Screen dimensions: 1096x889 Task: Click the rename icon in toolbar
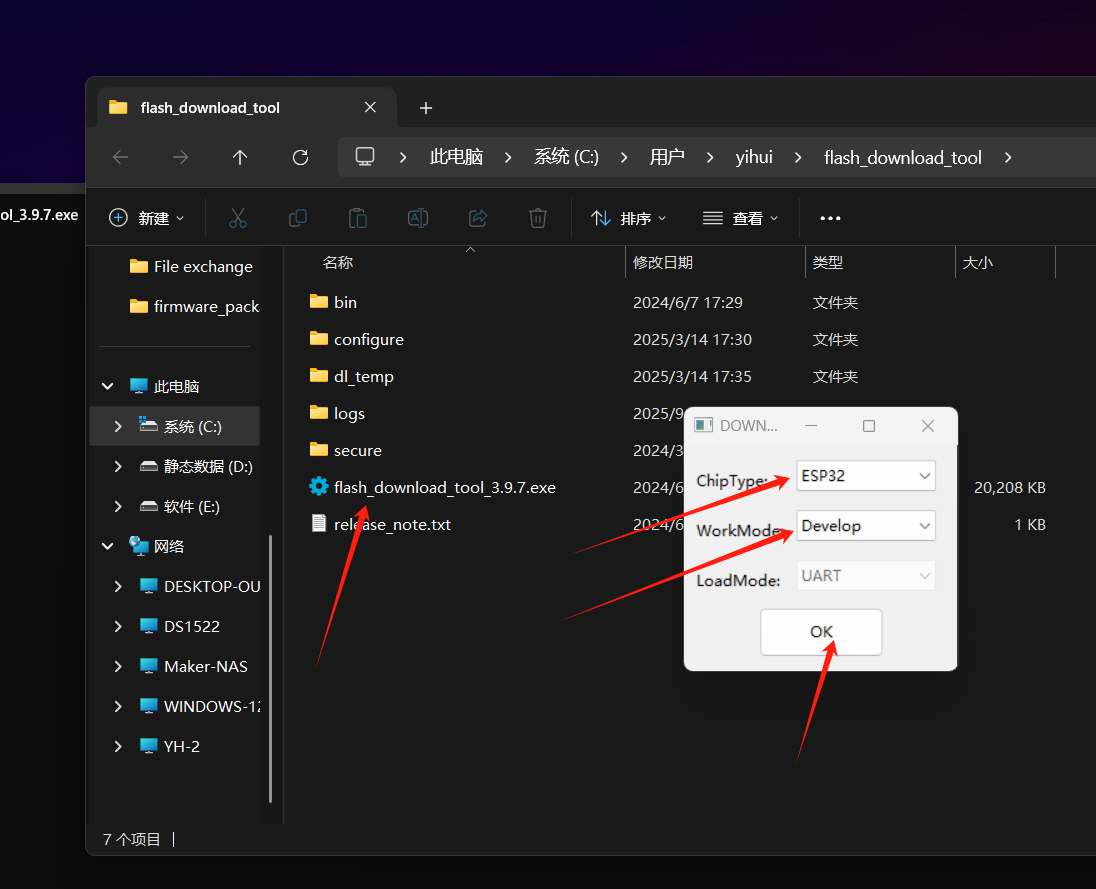[417, 218]
